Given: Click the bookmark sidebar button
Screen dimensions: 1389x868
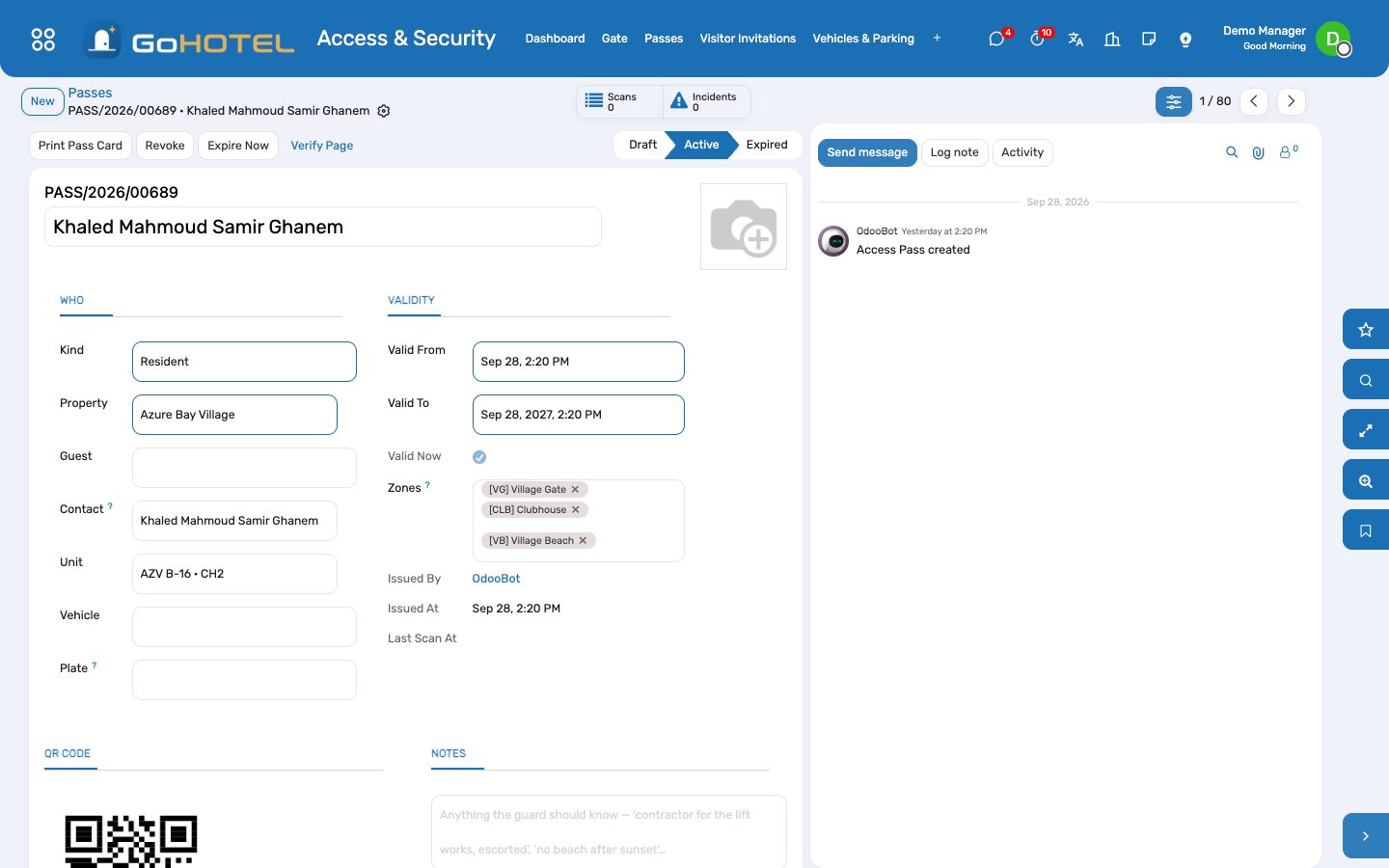Looking at the screenshot, I should pyautogui.click(x=1366, y=530).
